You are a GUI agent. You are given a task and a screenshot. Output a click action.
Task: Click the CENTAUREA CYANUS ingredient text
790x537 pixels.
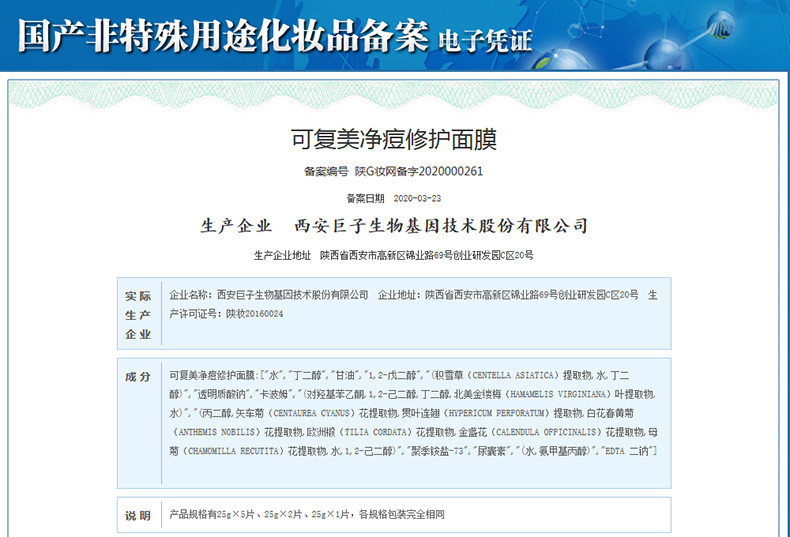311,413
